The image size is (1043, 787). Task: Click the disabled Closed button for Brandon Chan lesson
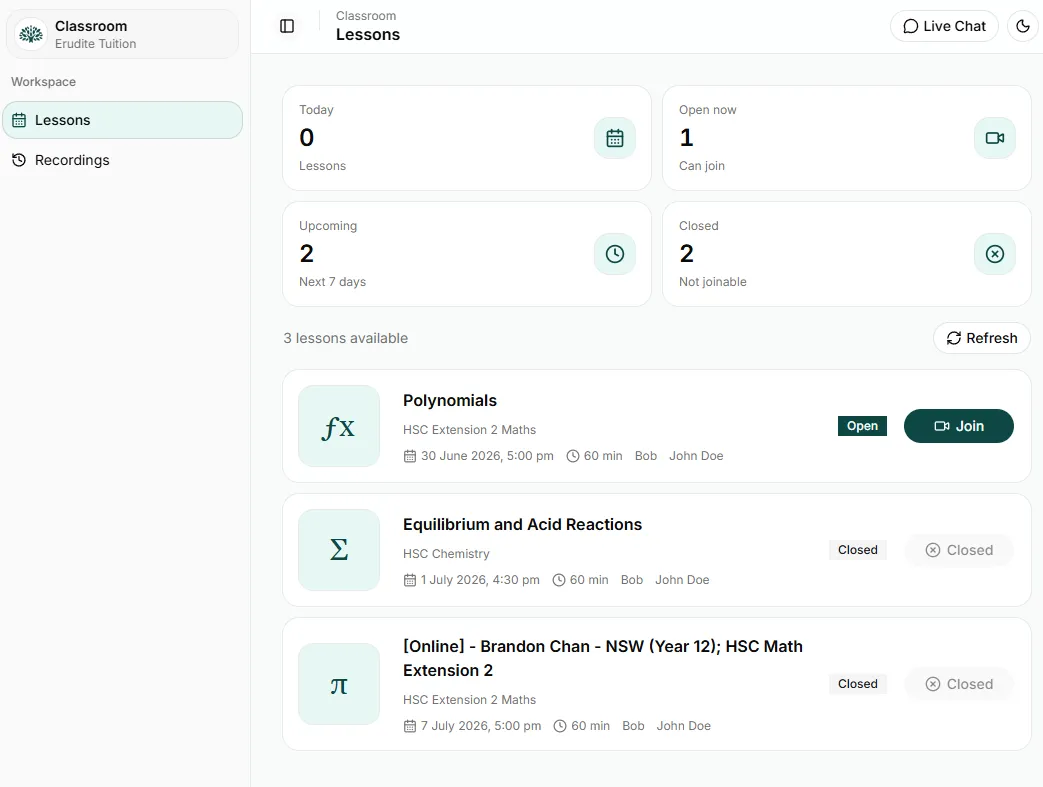(959, 684)
